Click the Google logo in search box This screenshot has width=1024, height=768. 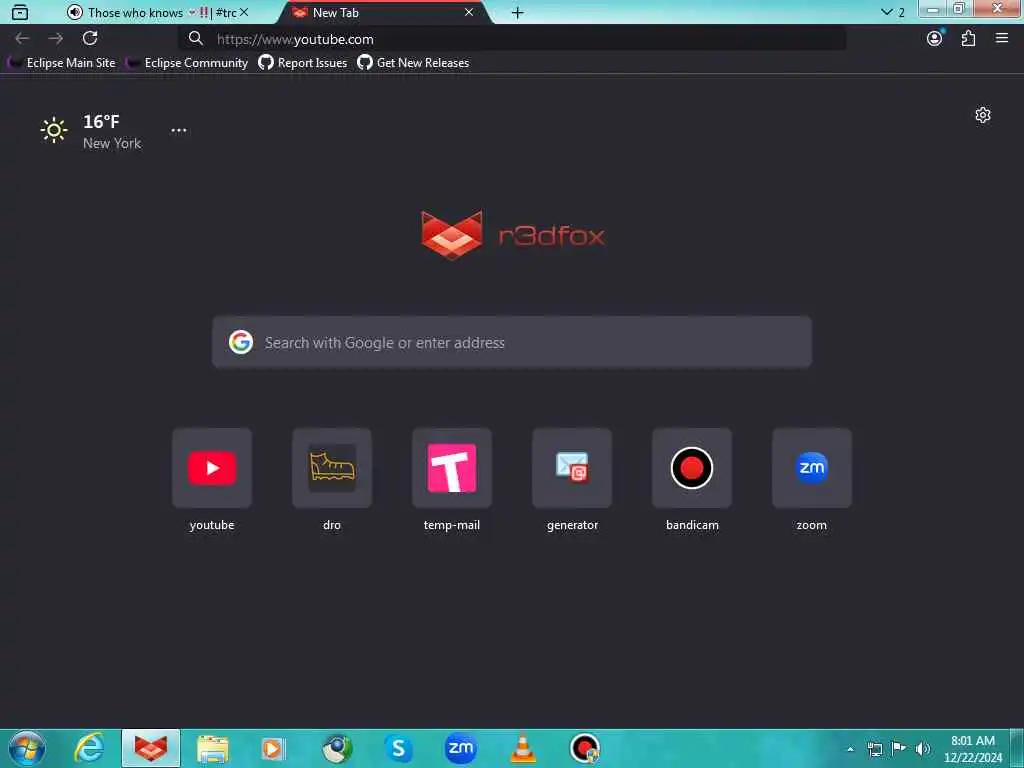point(241,342)
